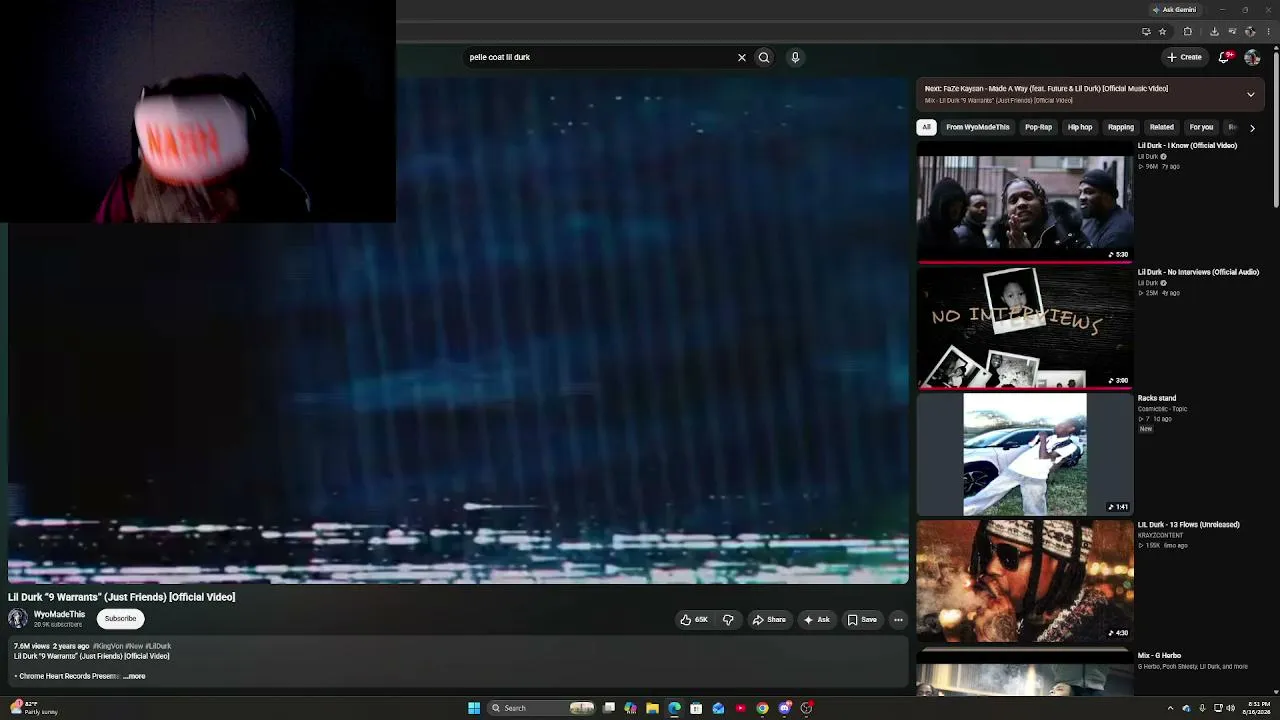Open the YouTube account avatar menu

pos(1252,57)
